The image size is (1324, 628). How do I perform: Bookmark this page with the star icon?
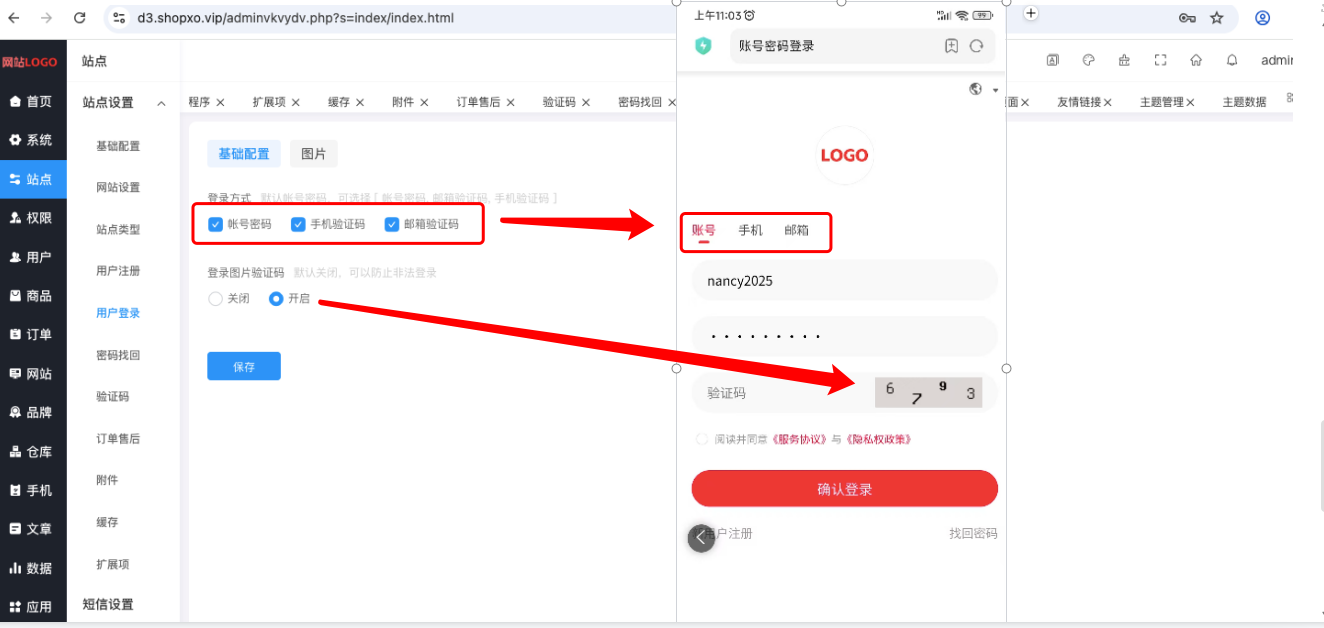click(1217, 18)
